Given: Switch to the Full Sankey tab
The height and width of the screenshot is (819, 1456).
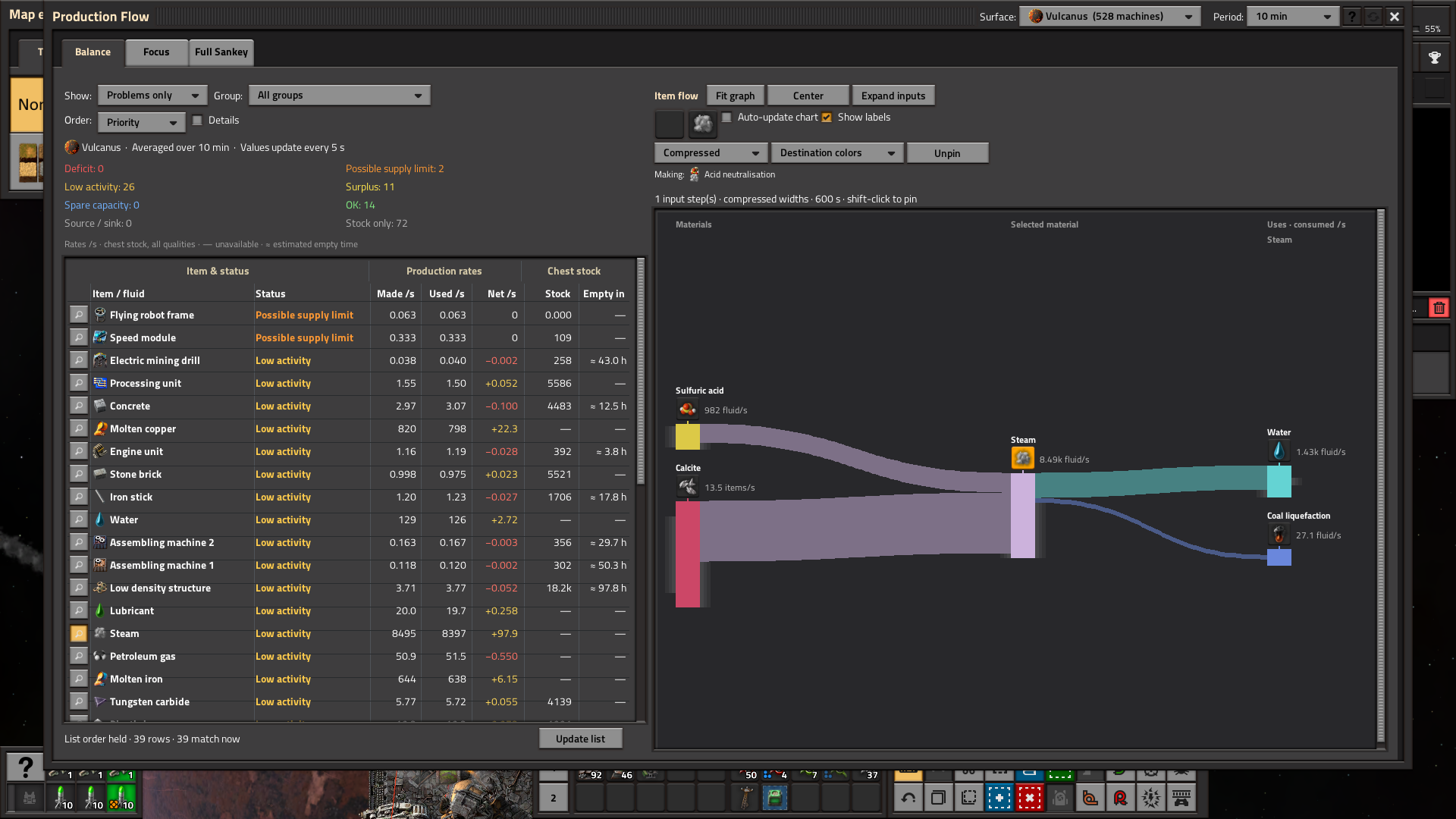Looking at the screenshot, I should [x=221, y=52].
